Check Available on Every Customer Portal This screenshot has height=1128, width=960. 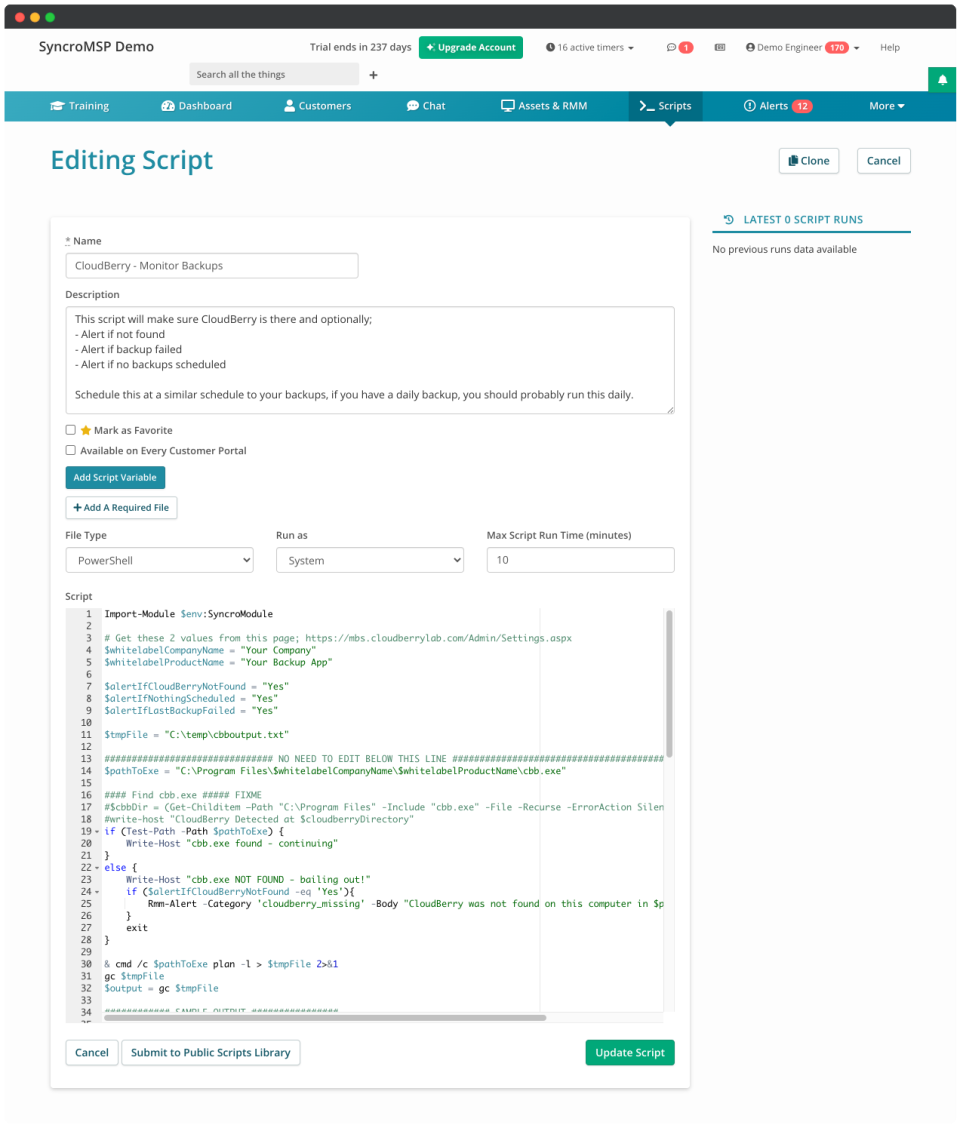[x=71, y=450]
